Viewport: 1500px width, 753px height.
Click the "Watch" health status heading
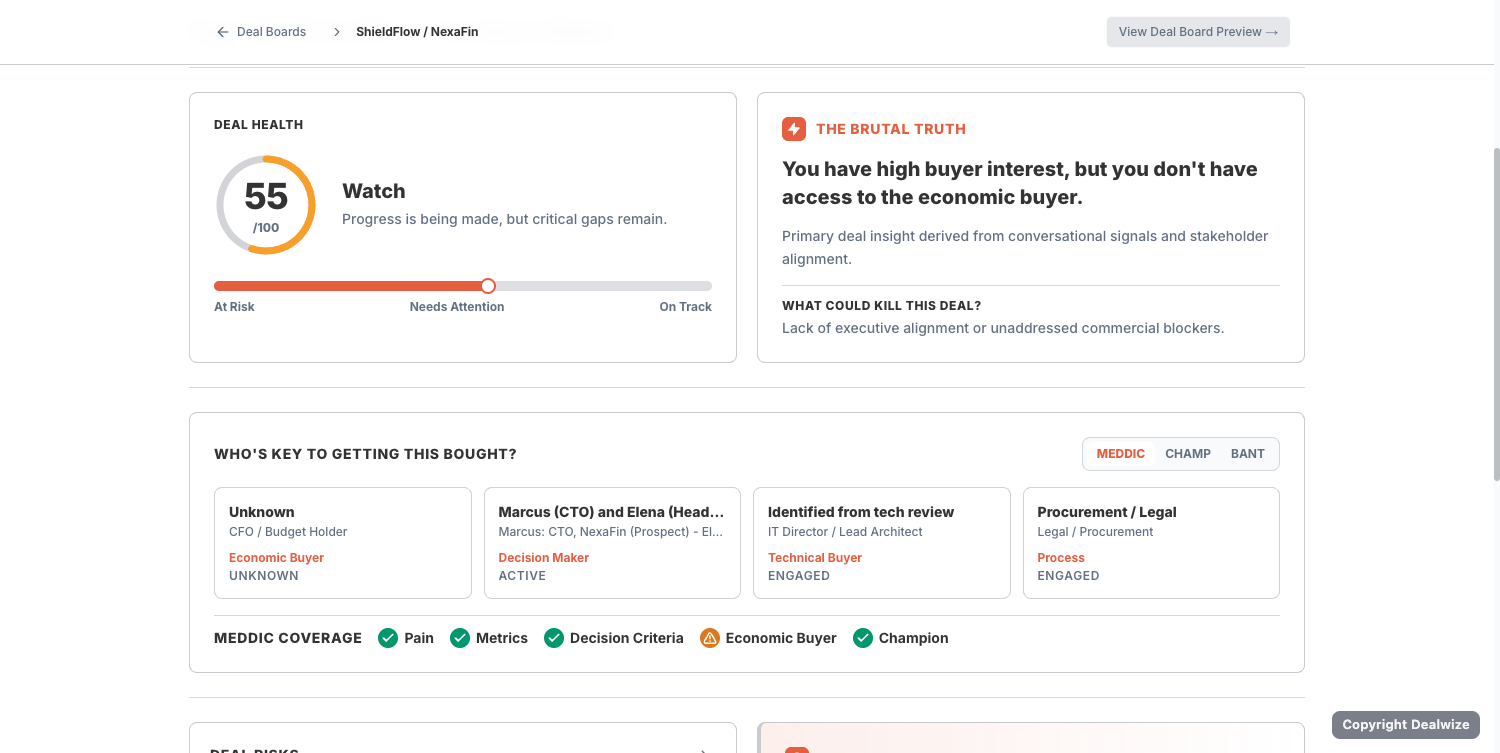pos(374,191)
